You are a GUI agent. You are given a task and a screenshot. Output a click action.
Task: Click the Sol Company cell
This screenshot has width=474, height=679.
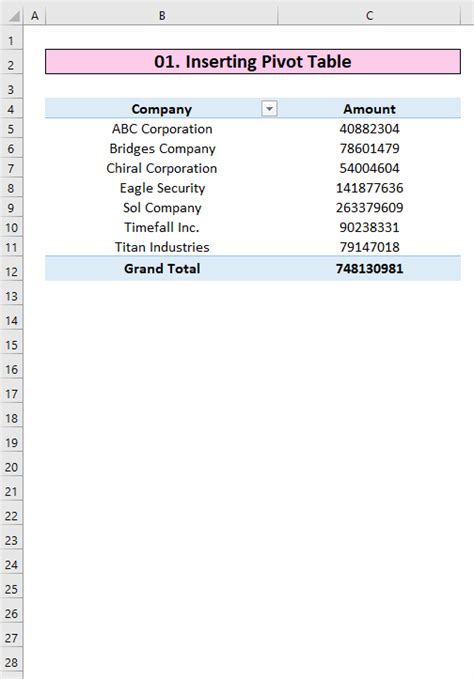click(x=161, y=207)
